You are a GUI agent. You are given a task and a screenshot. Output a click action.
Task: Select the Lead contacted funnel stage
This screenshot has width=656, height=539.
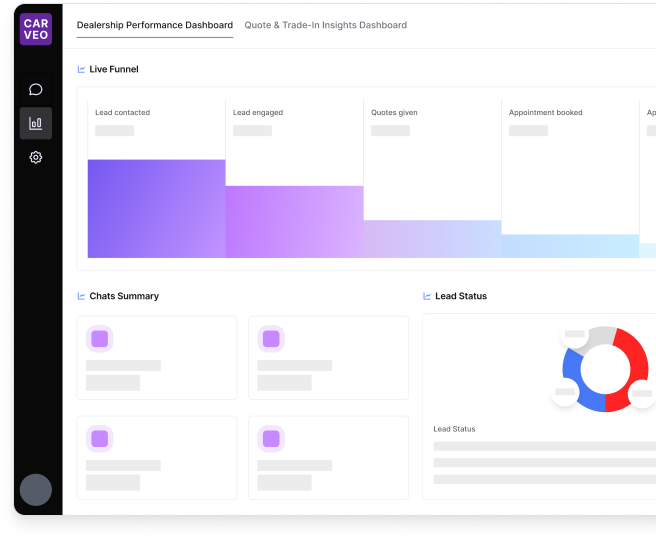(x=156, y=180)
